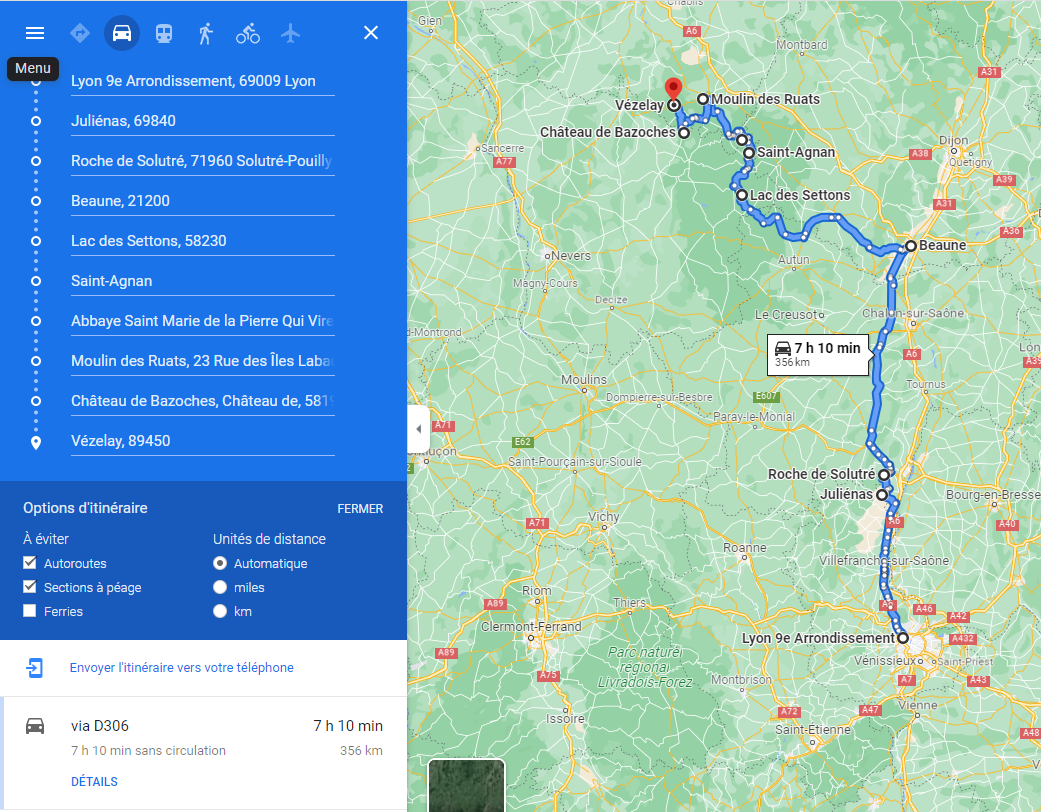Click Saint-Étienne label on map

[813, 729]
